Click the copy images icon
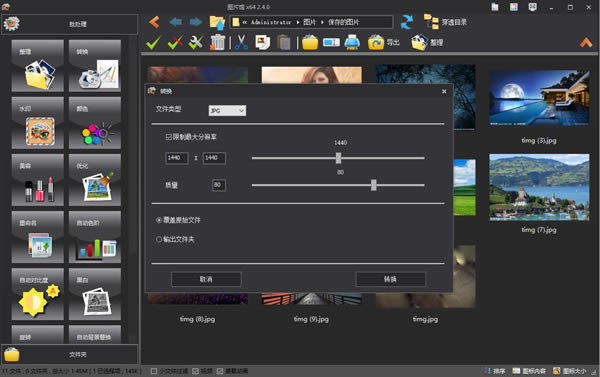 click(263, 42)
